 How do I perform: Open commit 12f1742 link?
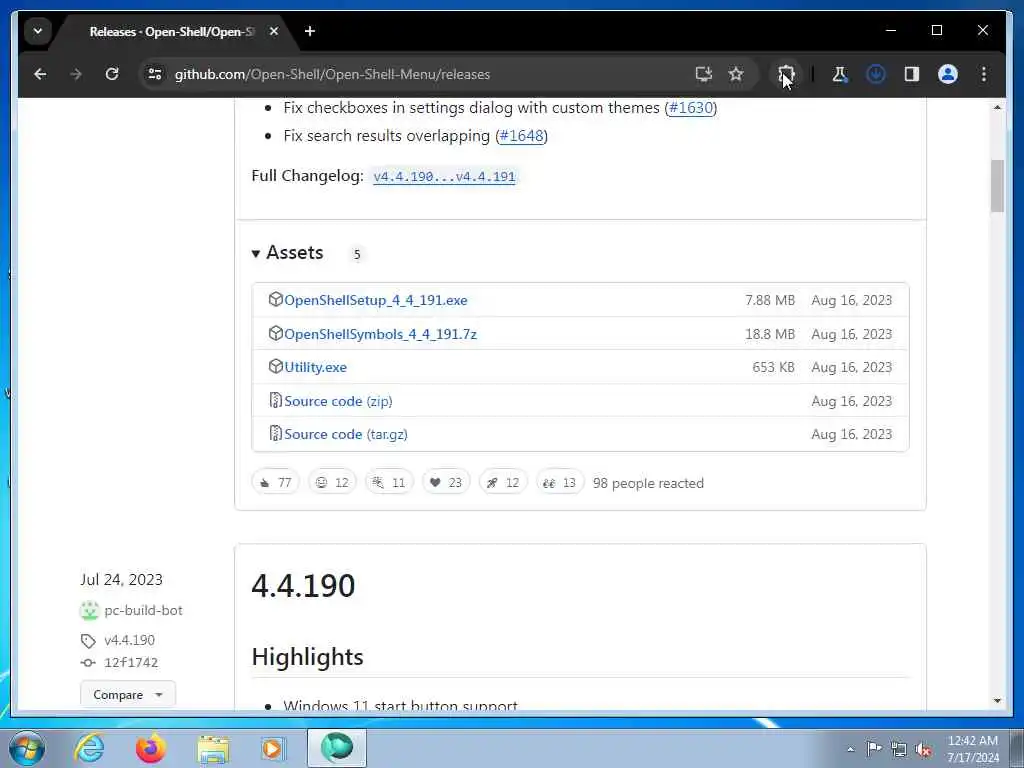[131, 662]
